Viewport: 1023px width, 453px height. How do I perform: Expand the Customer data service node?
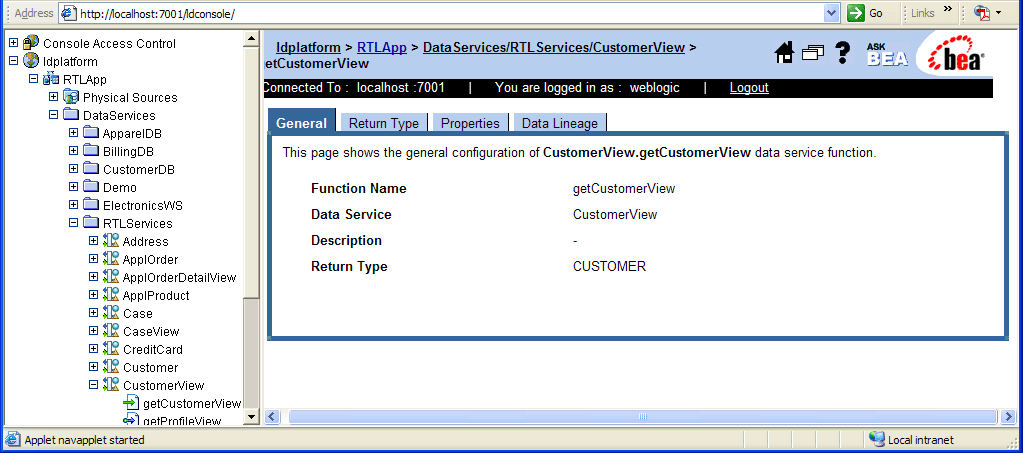pyautogui.click(x=93, y=367)
